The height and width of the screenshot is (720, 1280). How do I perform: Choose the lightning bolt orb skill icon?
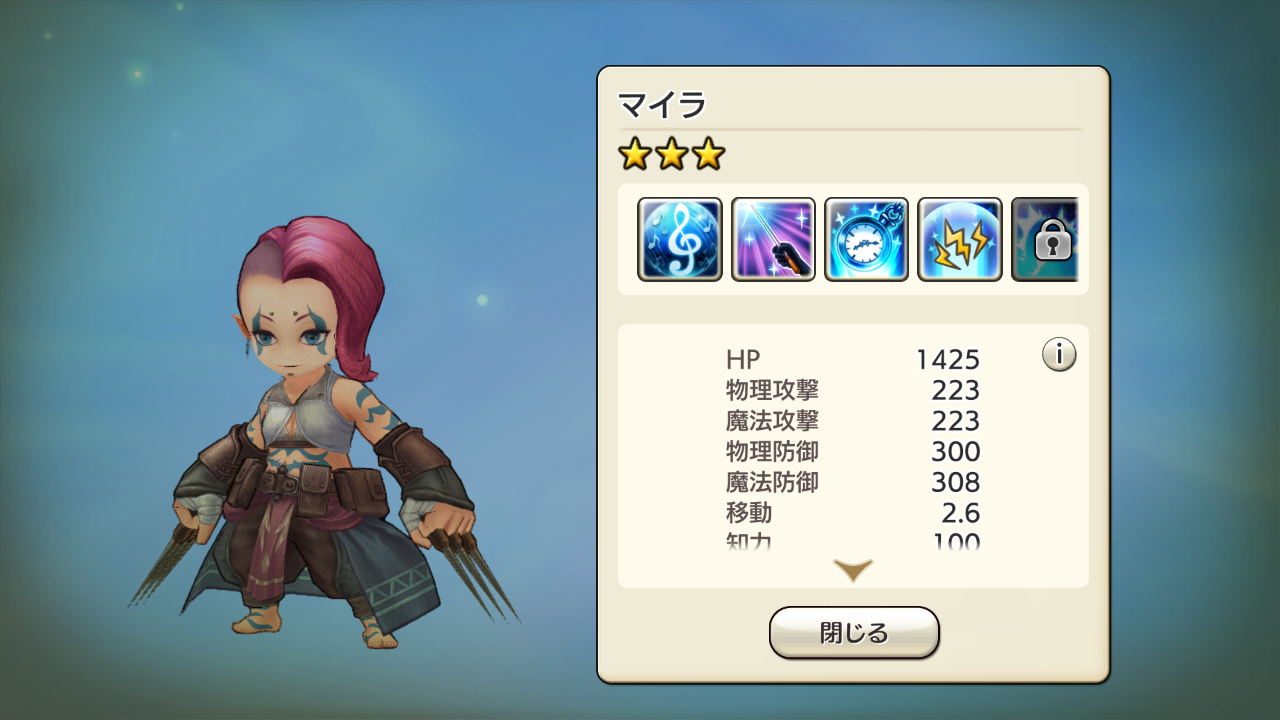point(959,239)
